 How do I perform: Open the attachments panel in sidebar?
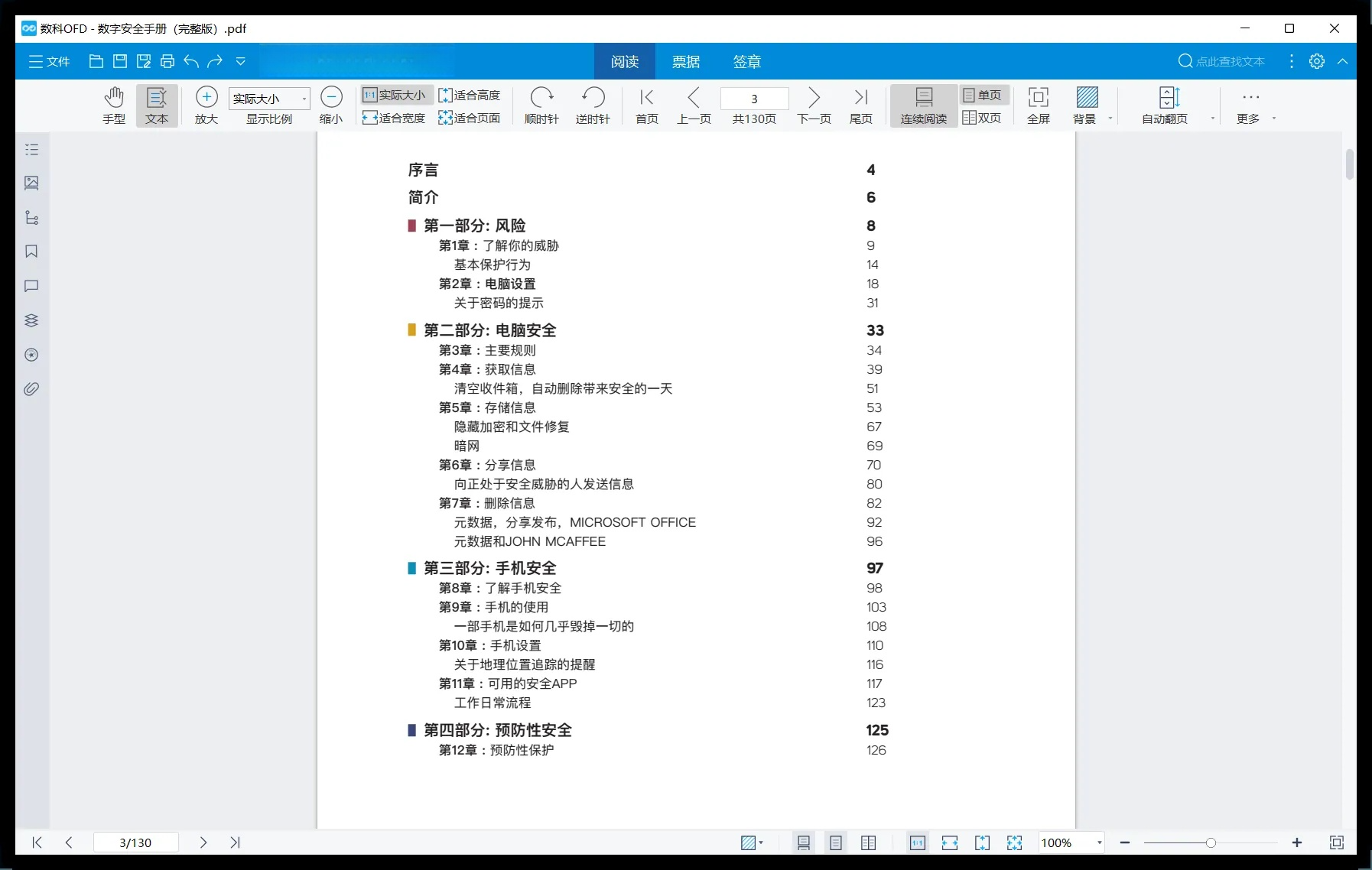pos(31,389)
